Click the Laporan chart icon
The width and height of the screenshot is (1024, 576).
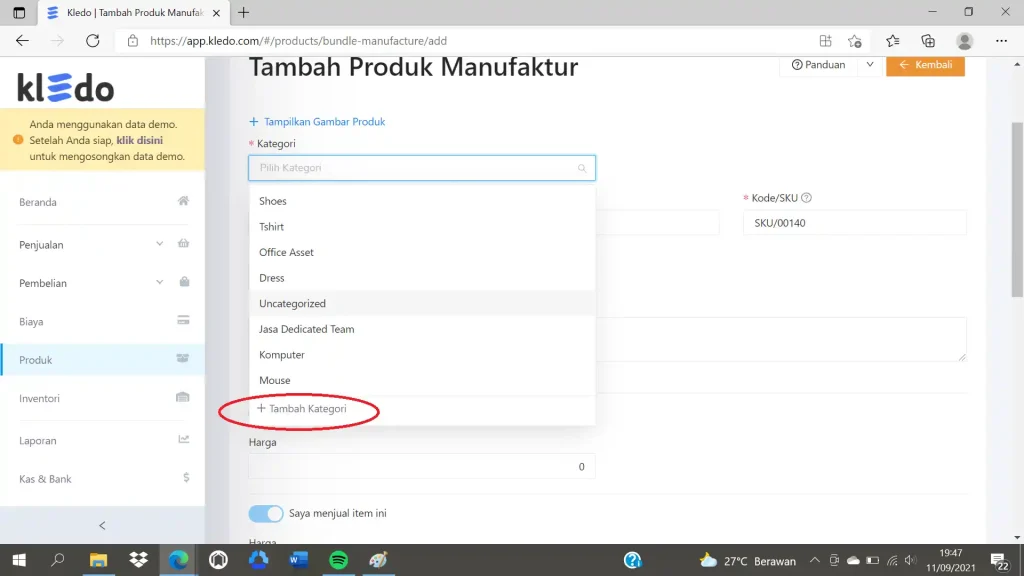[184, 440]
